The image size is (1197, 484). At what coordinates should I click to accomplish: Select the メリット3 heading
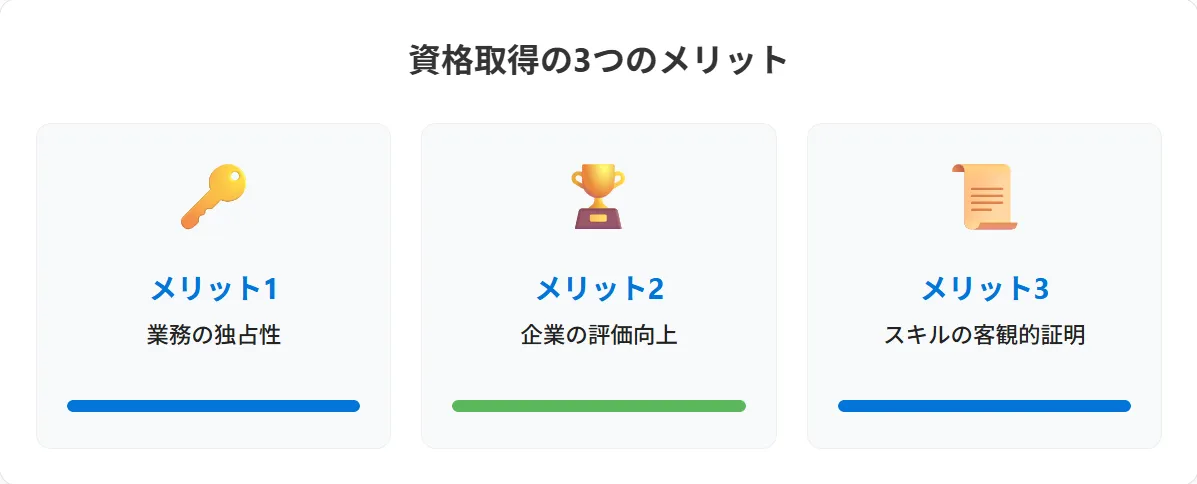click(x=985, y=289)
